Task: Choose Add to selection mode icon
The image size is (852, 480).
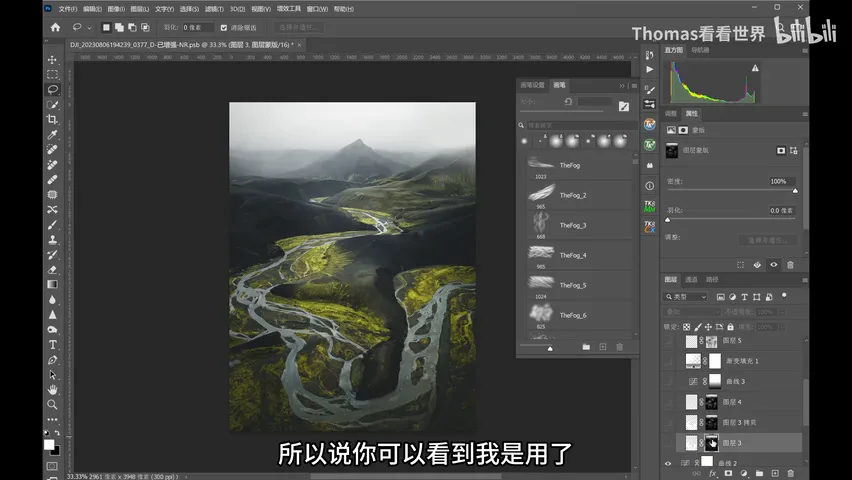Action: [119, 27]
